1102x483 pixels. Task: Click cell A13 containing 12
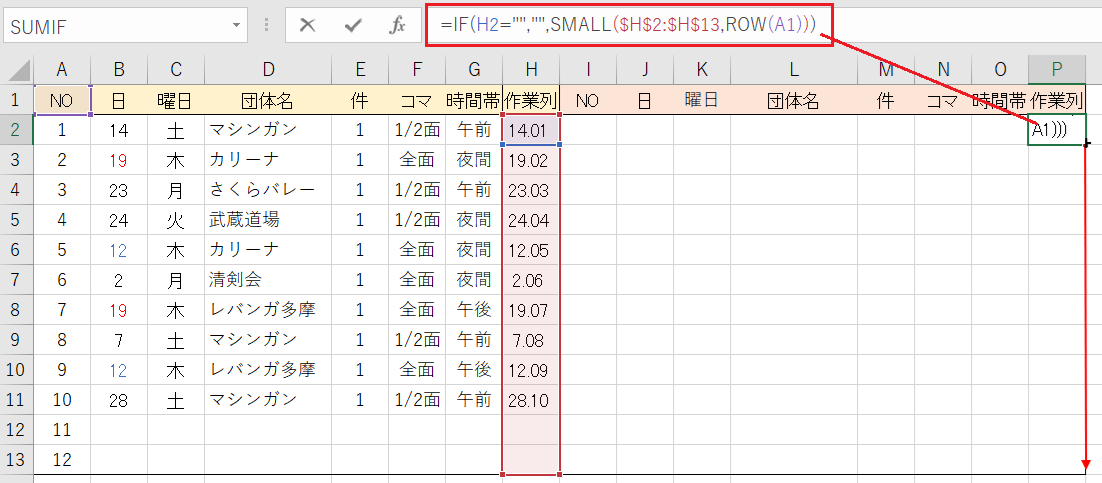pyautogui.click(x=62, y=460)
